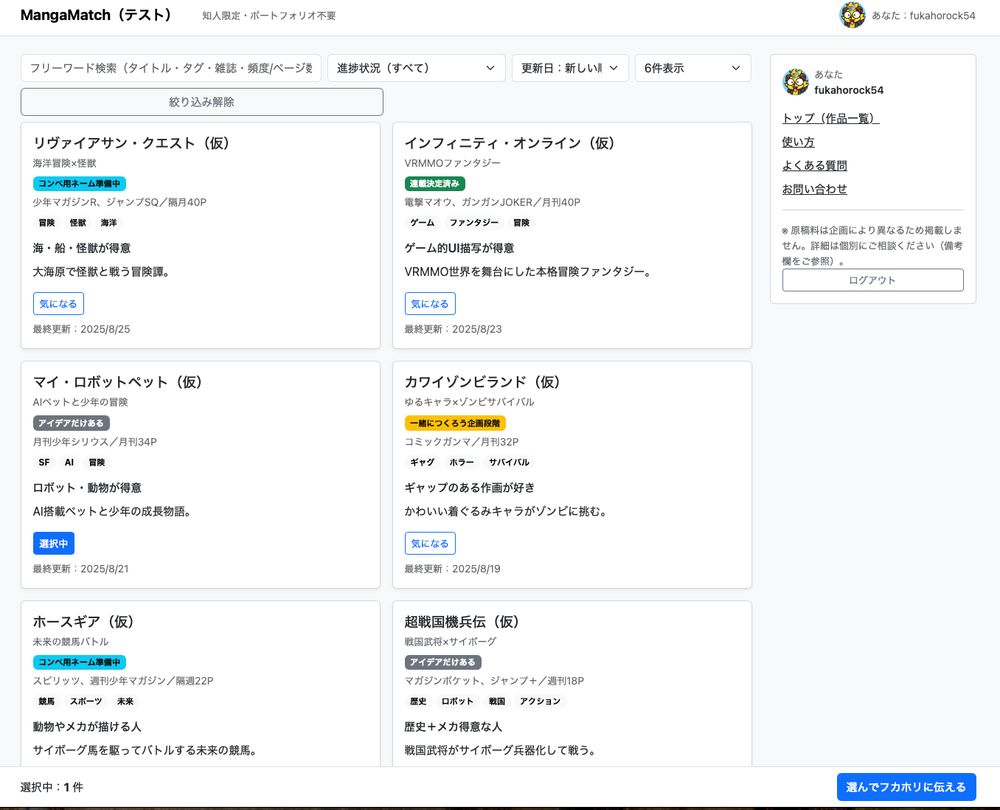The height and width of the screenshot is (810, 1000).
Task: Click the 戦国 tag
Action: (x=497, y=702)
